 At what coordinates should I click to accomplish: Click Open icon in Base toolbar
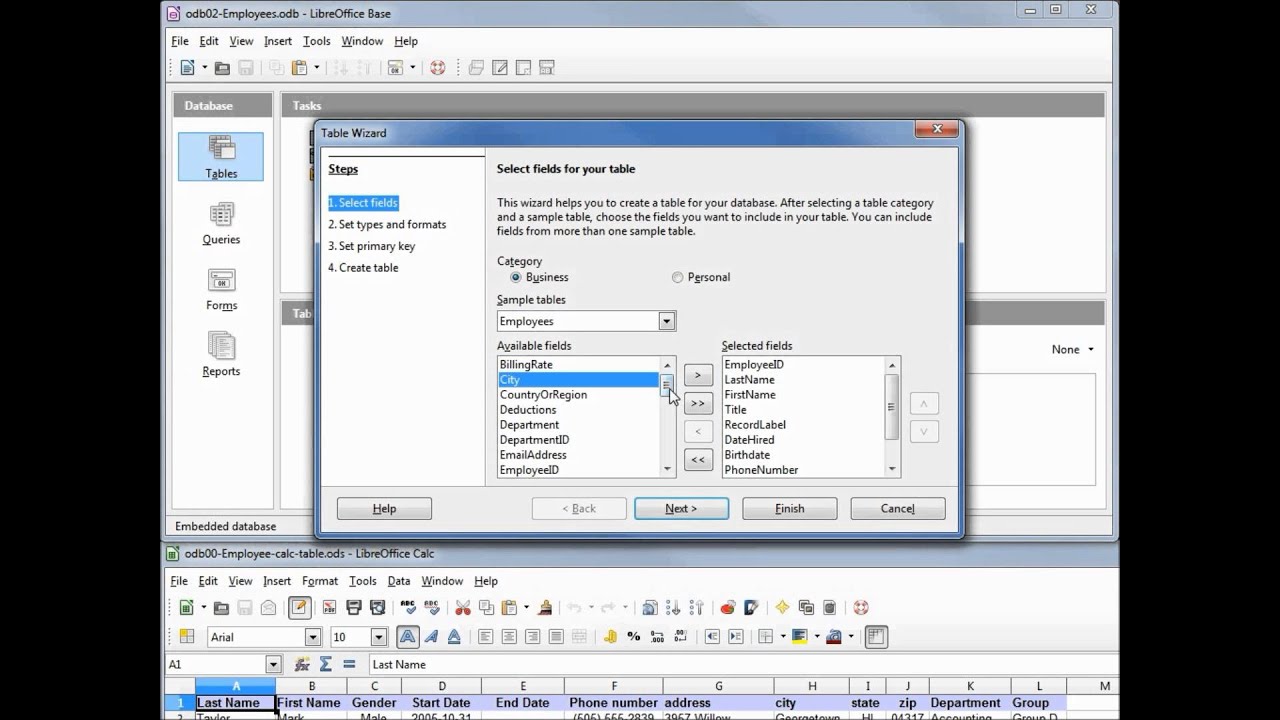pos(222,68)
